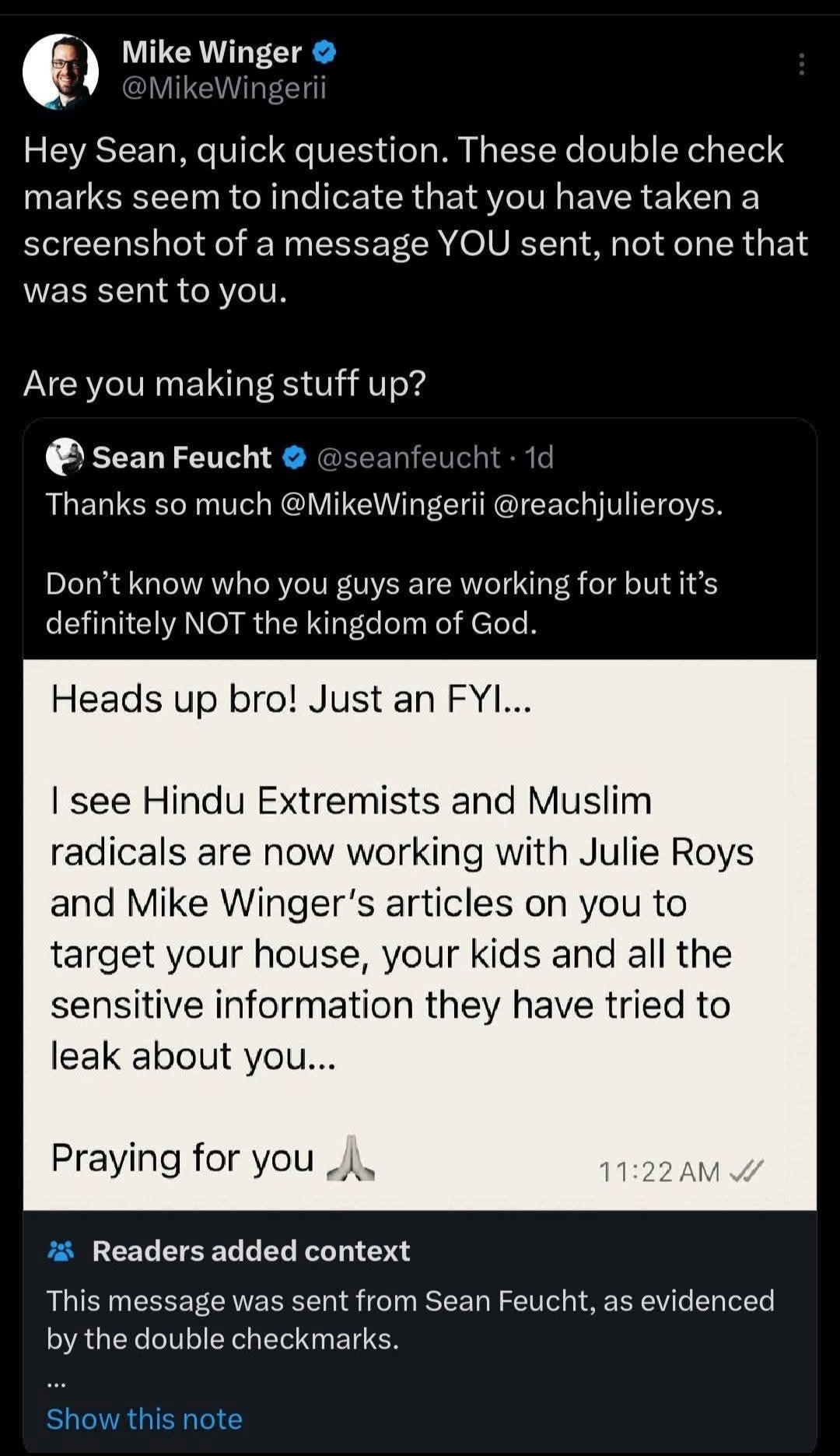The image size is (840, 1456).
Task: Click the @MikeWingerii handle under the name
Action: pyautogui.click(x=224, y=89)
